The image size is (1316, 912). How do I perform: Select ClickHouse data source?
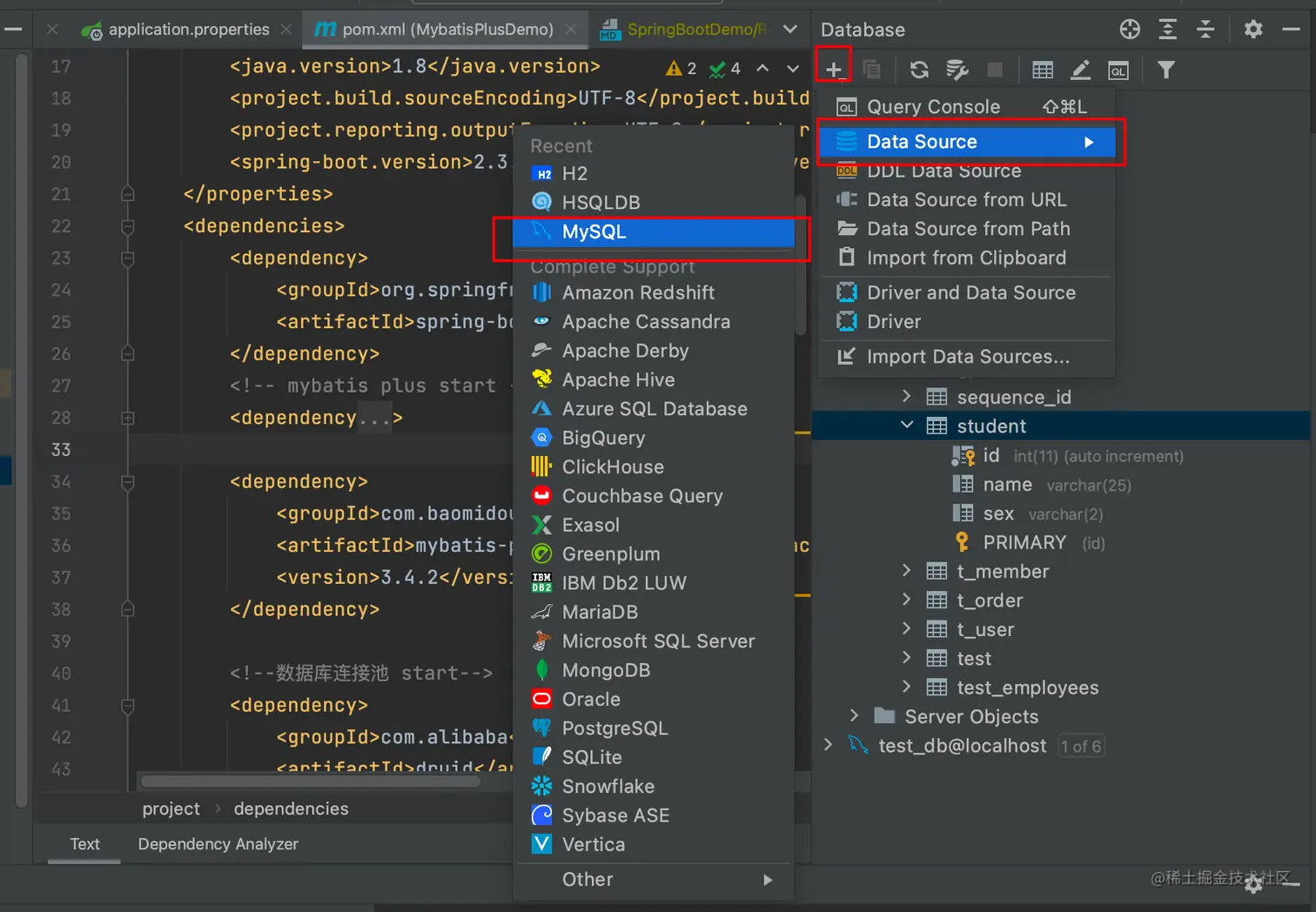pyautogui.click(x=654, y=467)
